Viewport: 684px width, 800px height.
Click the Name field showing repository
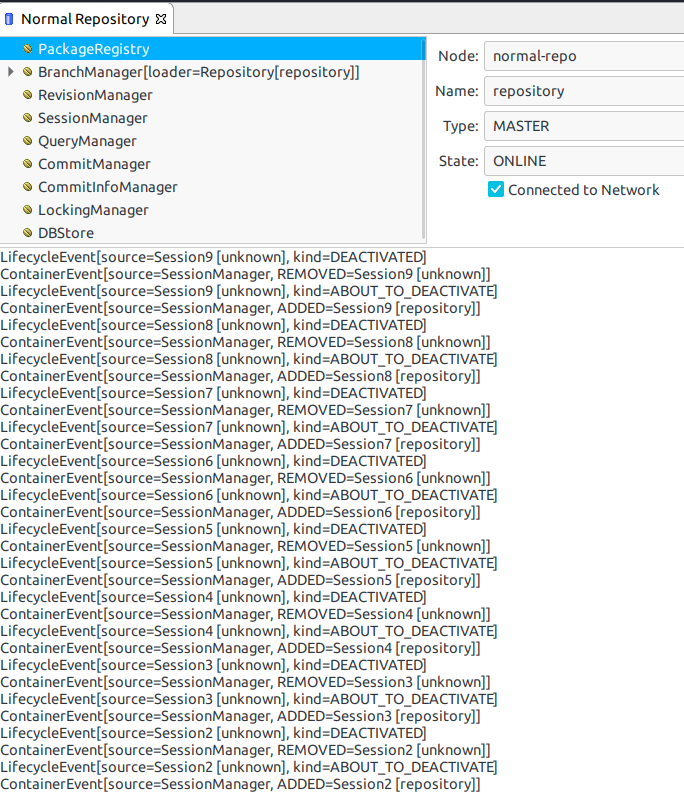[x=584, y=91]
